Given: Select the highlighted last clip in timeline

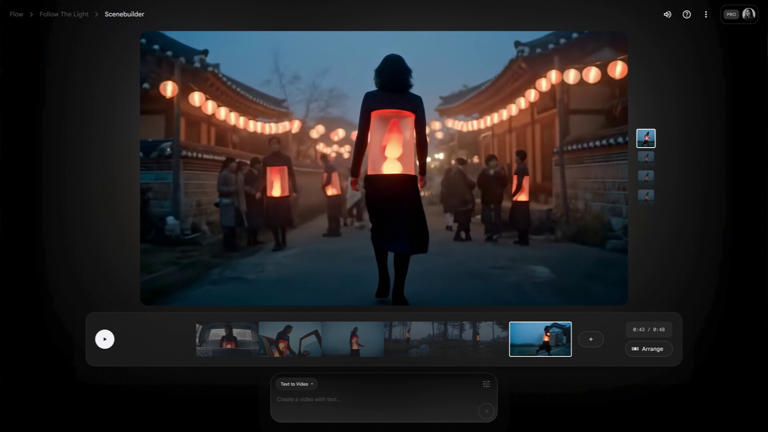Looking at the screenshot, I should [x=540, y=339].
